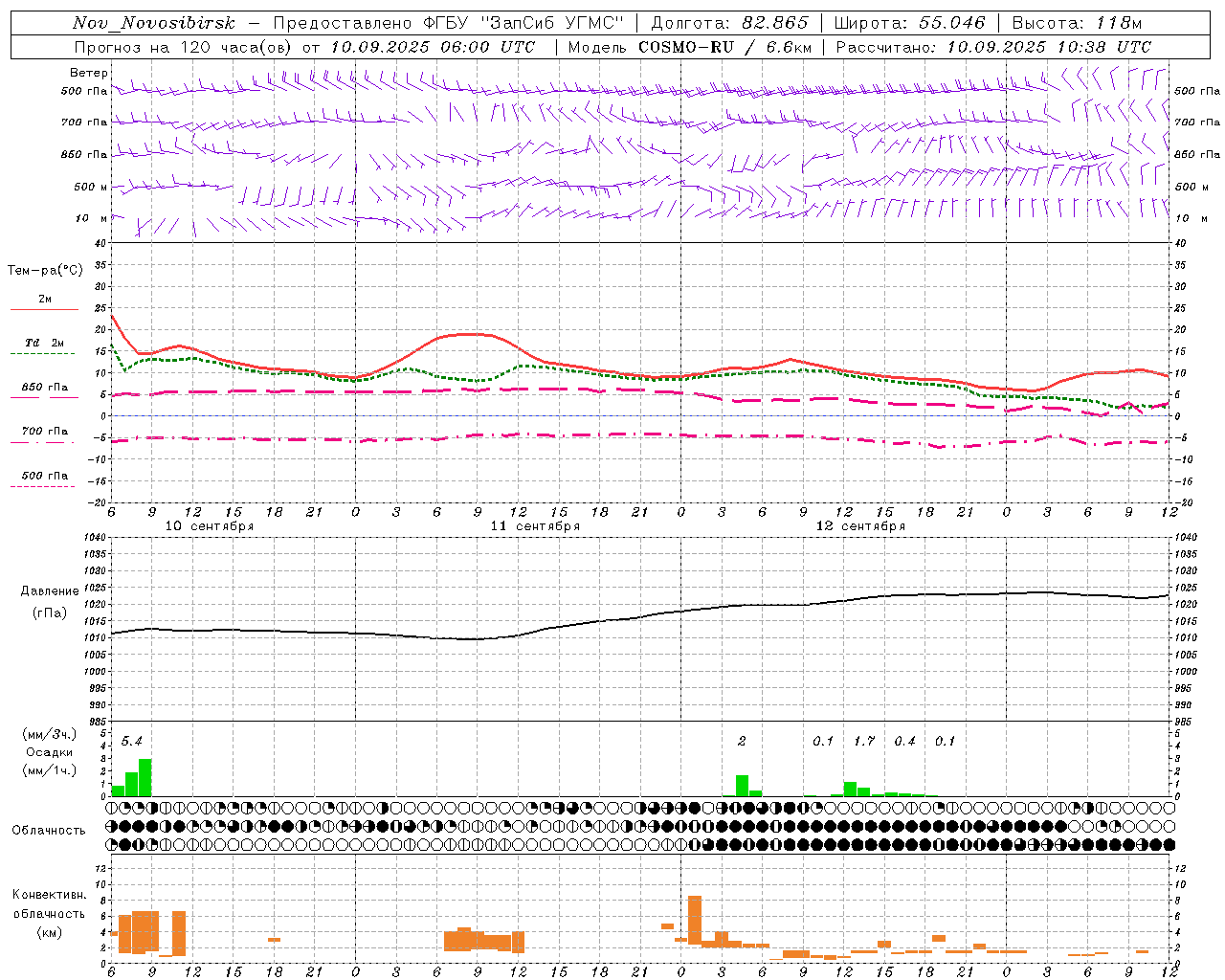Click '700 гПа' in the temperature legend
Image resolution: width=1225 pixels, height=980 pixels.
[x=44, y=432]
